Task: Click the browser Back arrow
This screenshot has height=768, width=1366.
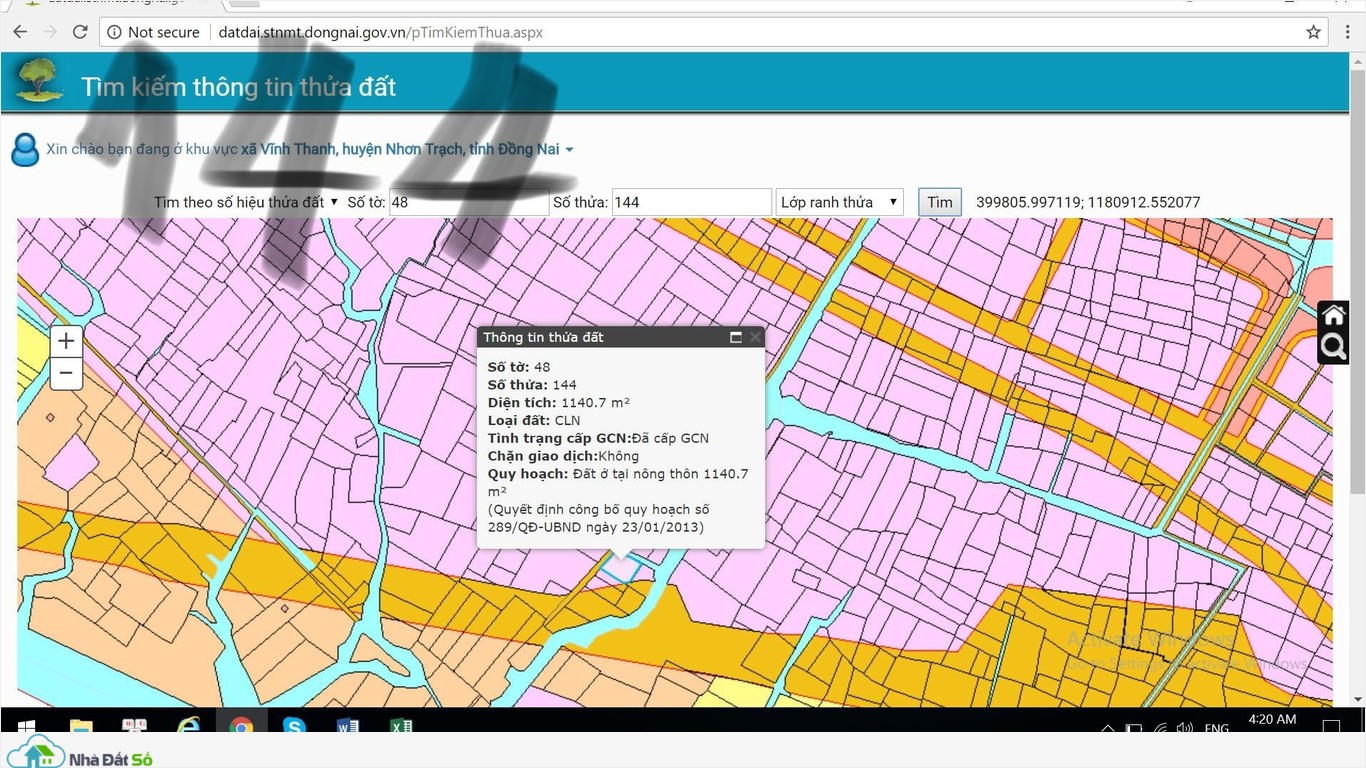Action: coord(20,32)
